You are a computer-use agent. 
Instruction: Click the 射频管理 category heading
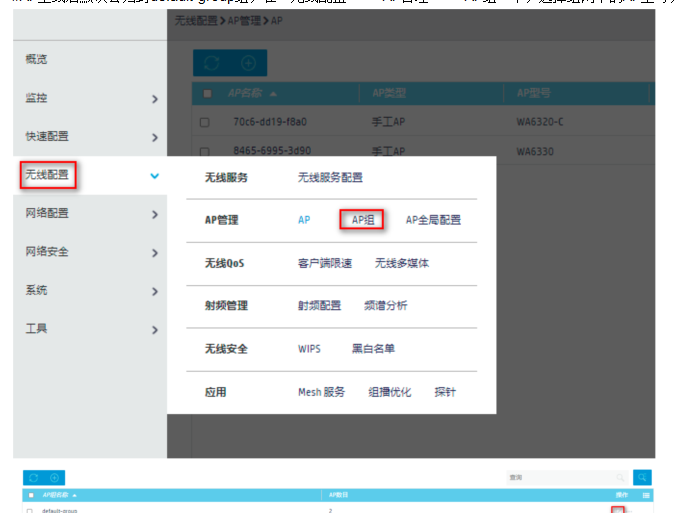click(227, 306)
